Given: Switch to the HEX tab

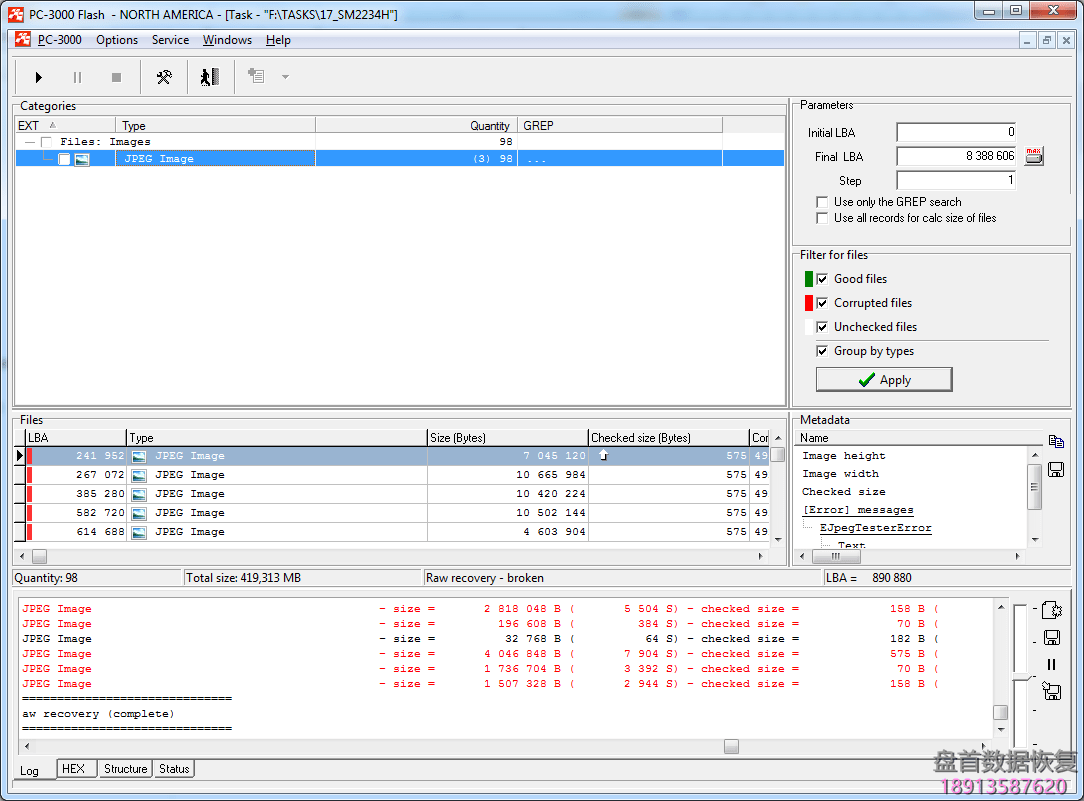Looking at the screenshot, I should (x=73, y=769).
